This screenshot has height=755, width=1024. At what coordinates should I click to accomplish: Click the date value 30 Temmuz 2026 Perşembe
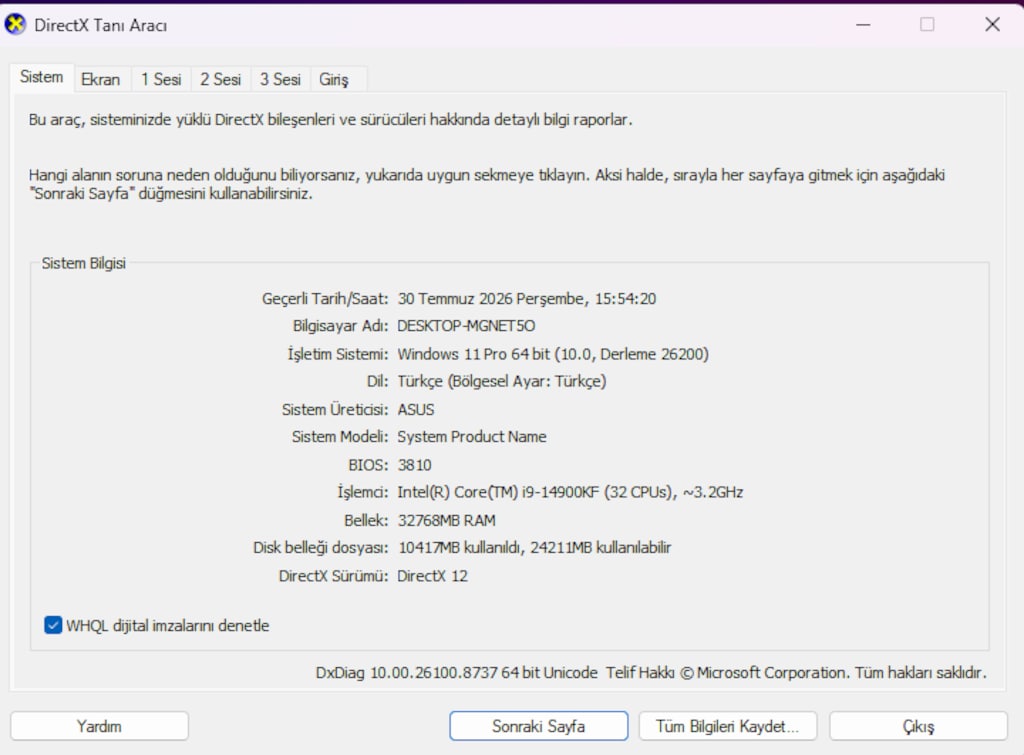pos(527,298)
